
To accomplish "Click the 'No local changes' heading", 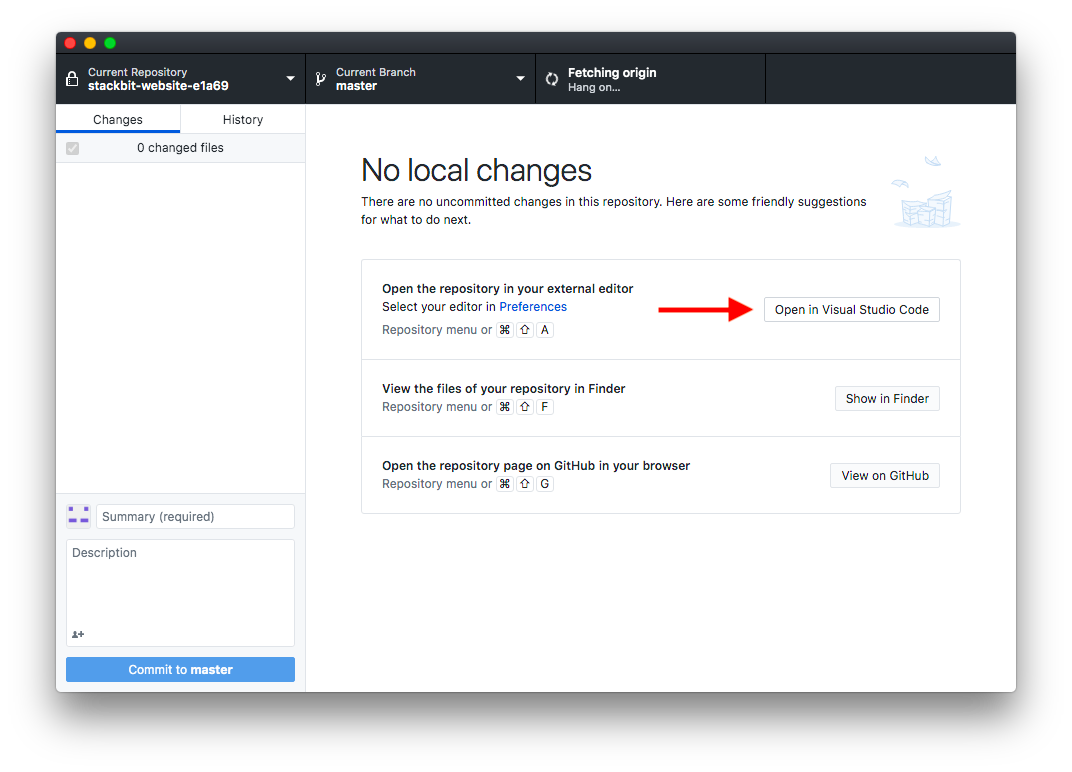I will pyautogui.click(x=476, y=170).
